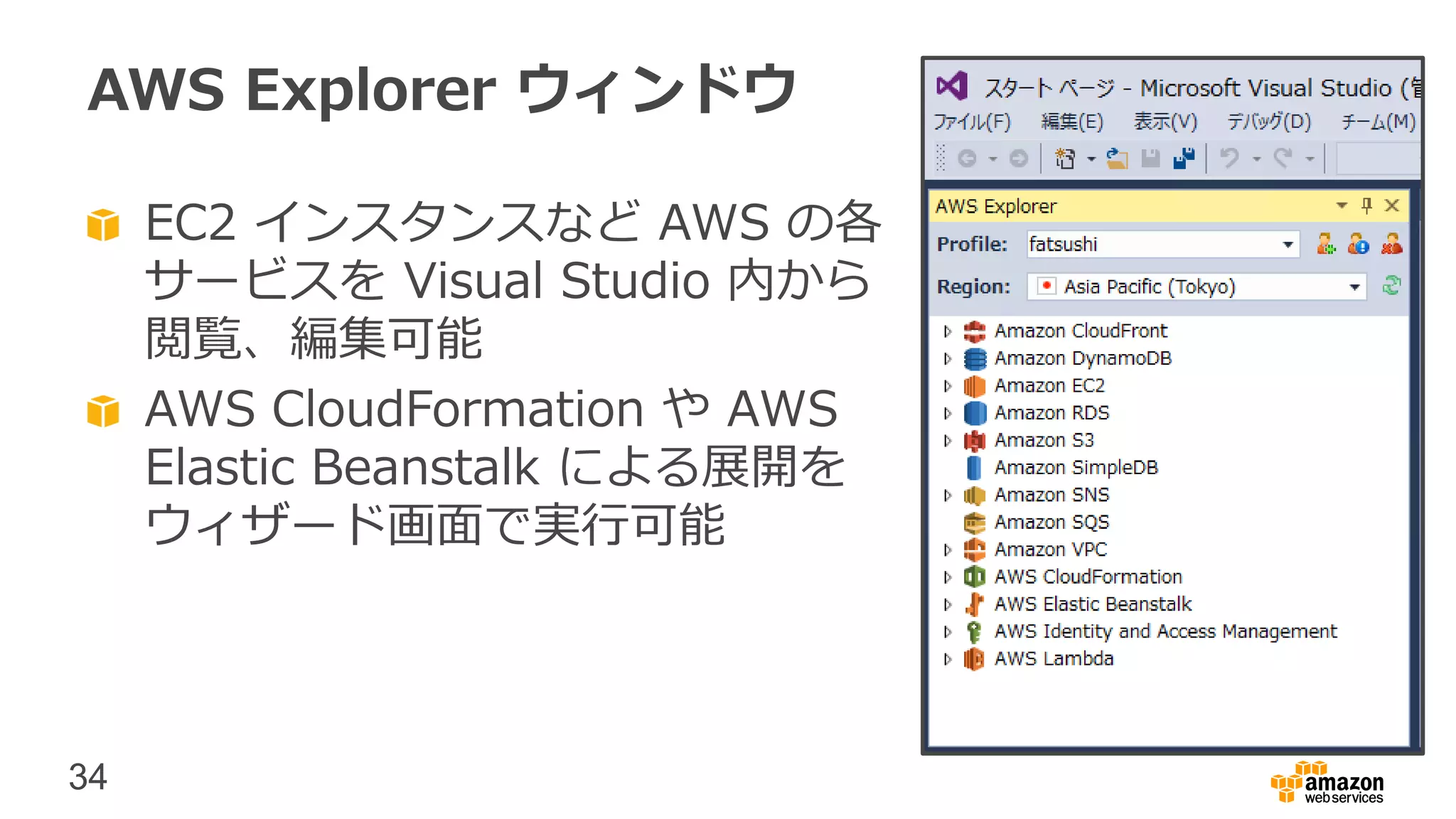Click the delete profile icon
Screen dimensions: 1456x819
[1392, 244]
